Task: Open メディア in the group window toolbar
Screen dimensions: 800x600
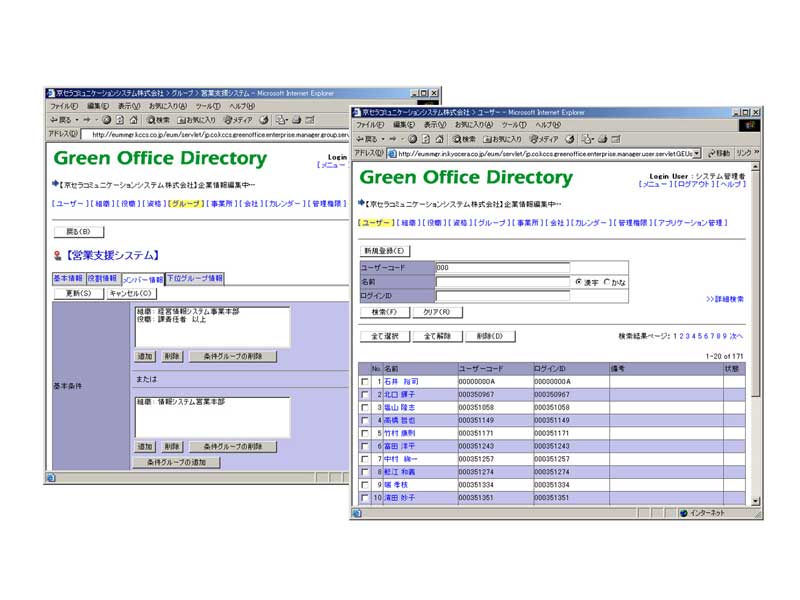Action: point(238,120)
